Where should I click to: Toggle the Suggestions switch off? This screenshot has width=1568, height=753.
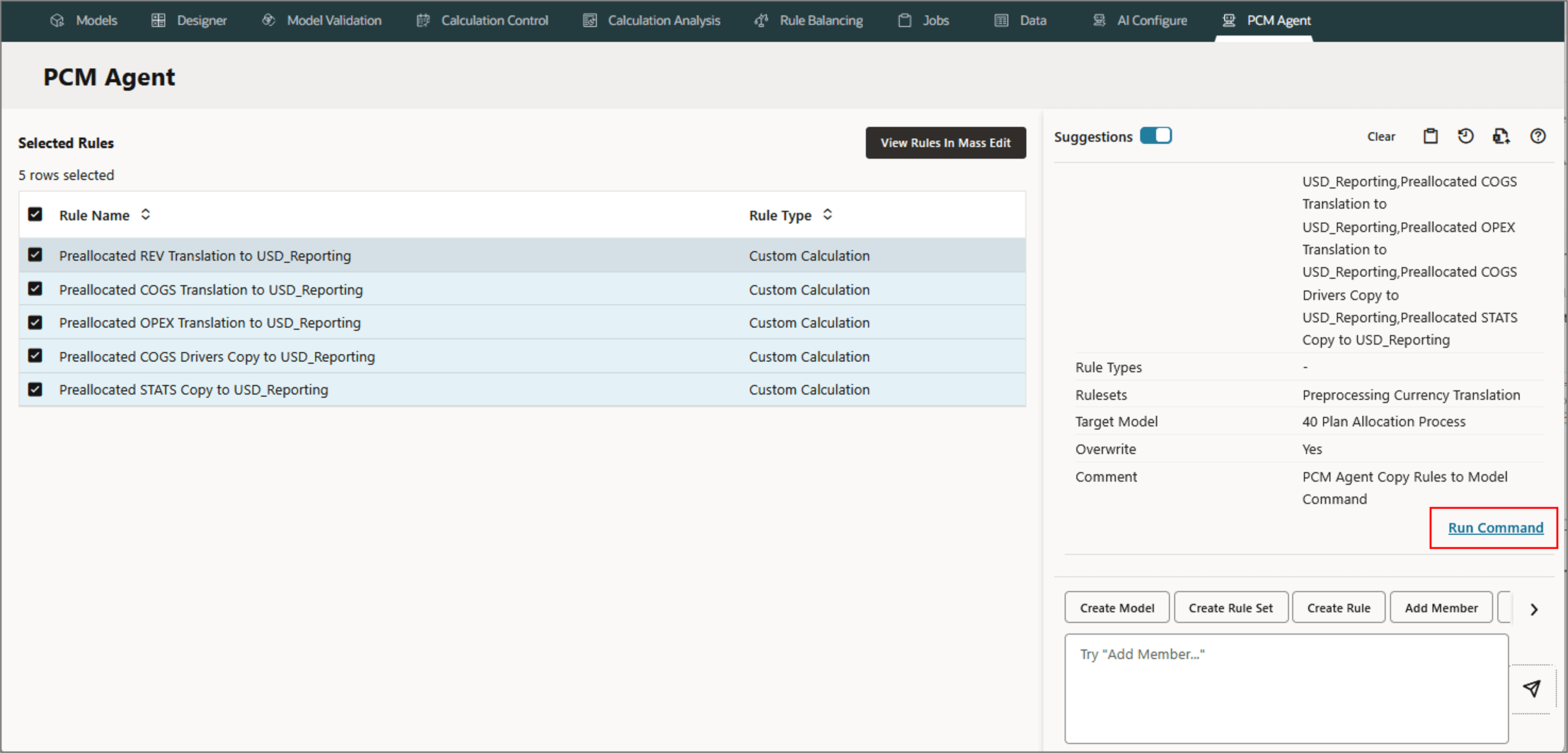(x=1155, y=136)
